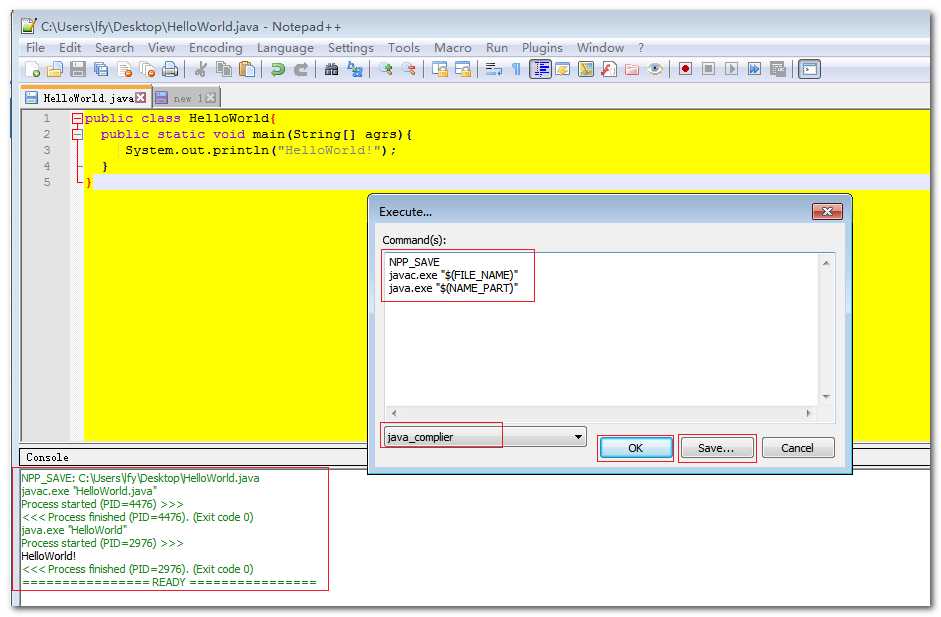Open the Run menu

[x=497, y=47]
